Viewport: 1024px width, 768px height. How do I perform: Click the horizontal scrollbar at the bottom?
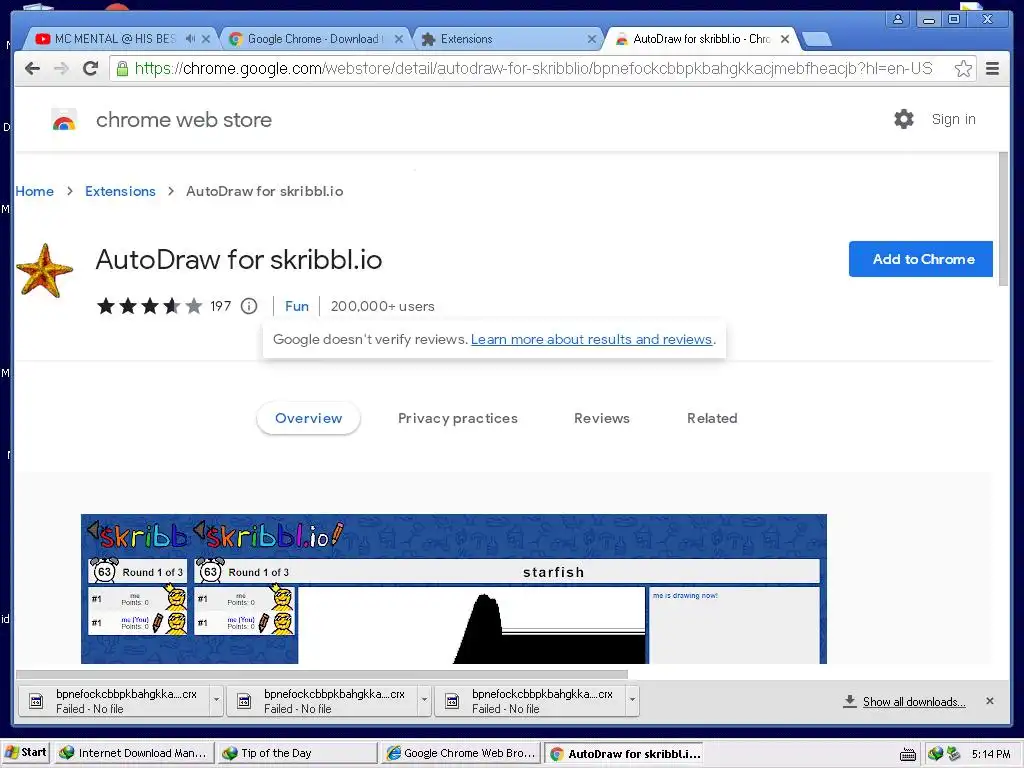[x=321, y=674]
